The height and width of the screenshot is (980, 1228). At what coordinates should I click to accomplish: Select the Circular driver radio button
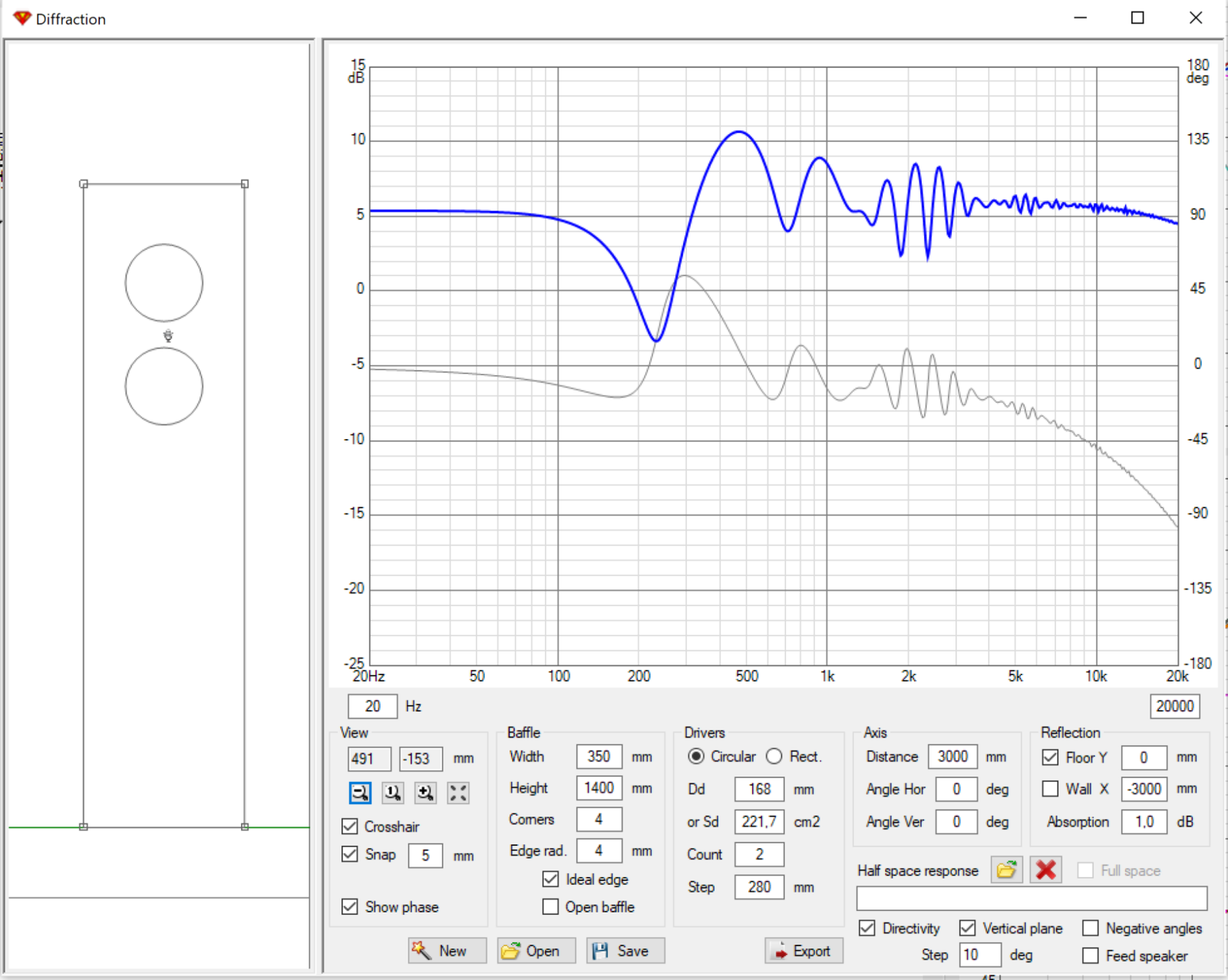(x=696, y=757)
